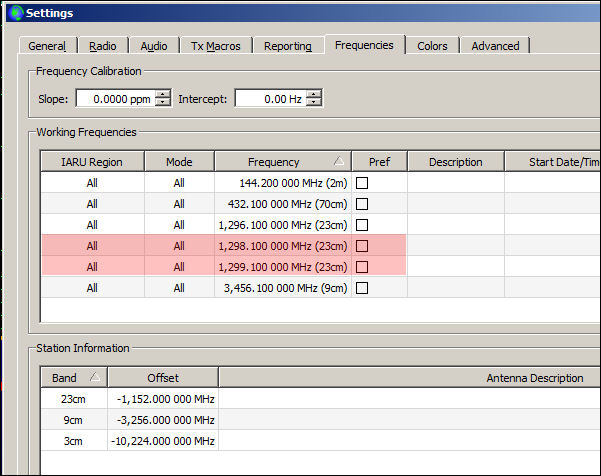Image resolution: width=601 pixels, height=476 pixels.
Task: Decrease the Intercept value with down arrow
Action: 314,103
